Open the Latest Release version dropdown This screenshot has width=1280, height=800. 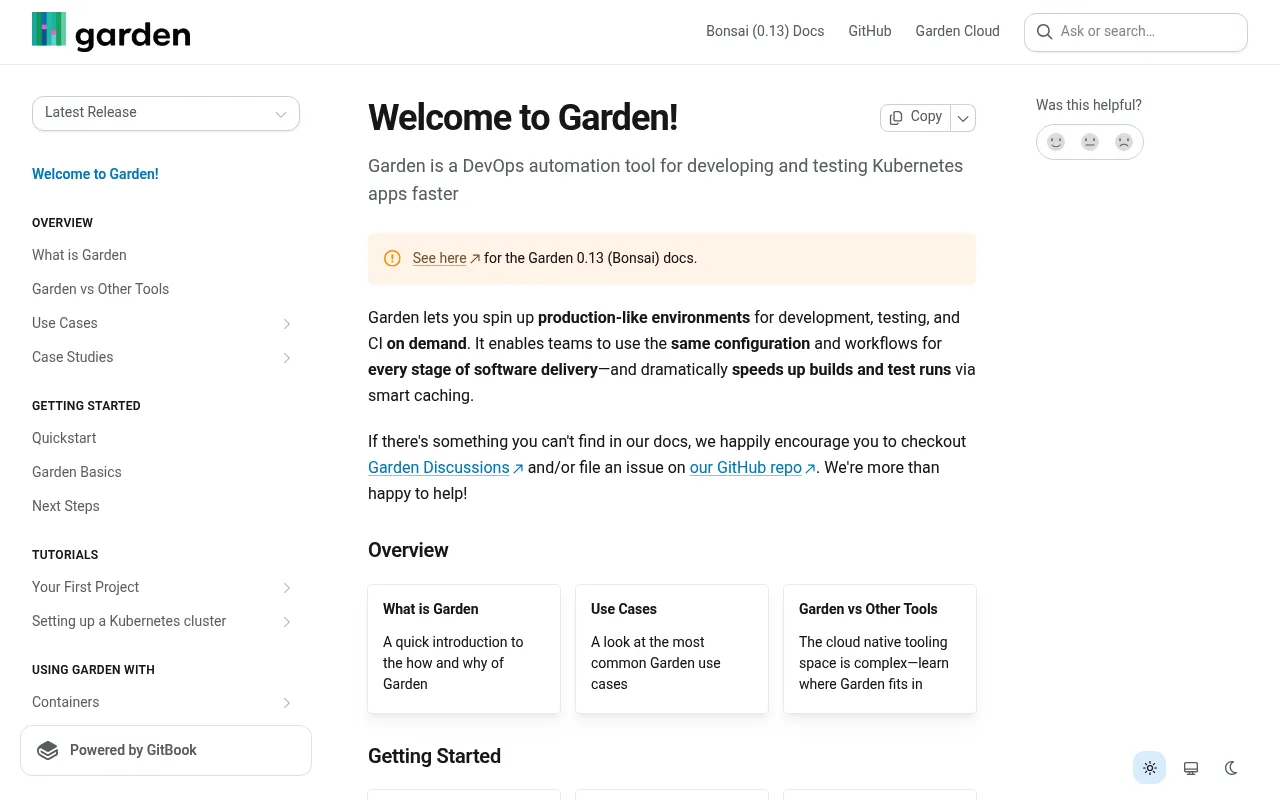click(166, 113)
